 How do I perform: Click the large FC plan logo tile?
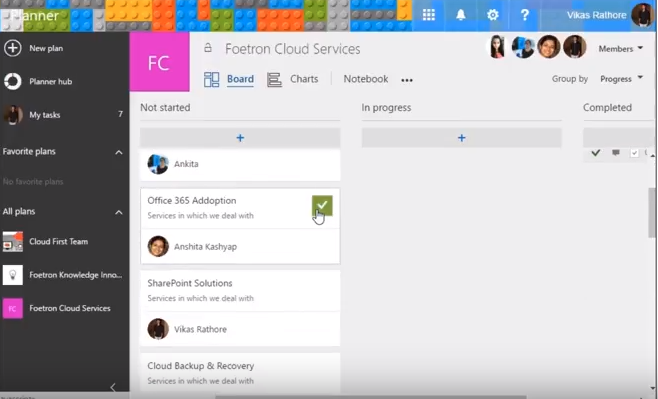click(159, 62)
